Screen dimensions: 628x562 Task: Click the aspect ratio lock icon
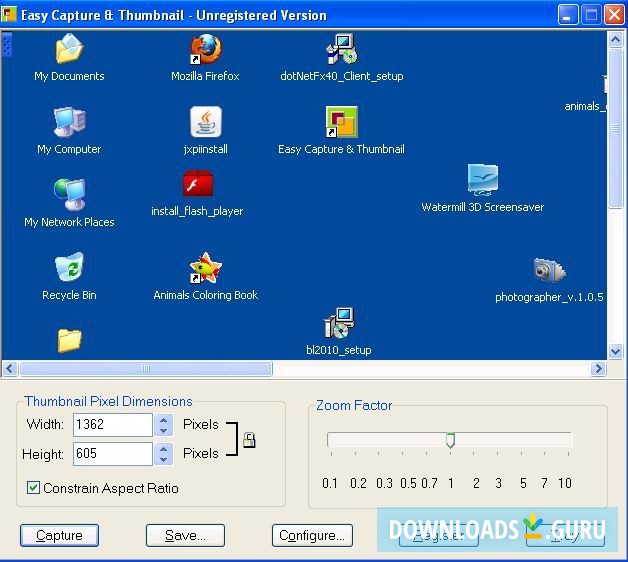pyautogui.click(x=249, y=440)
